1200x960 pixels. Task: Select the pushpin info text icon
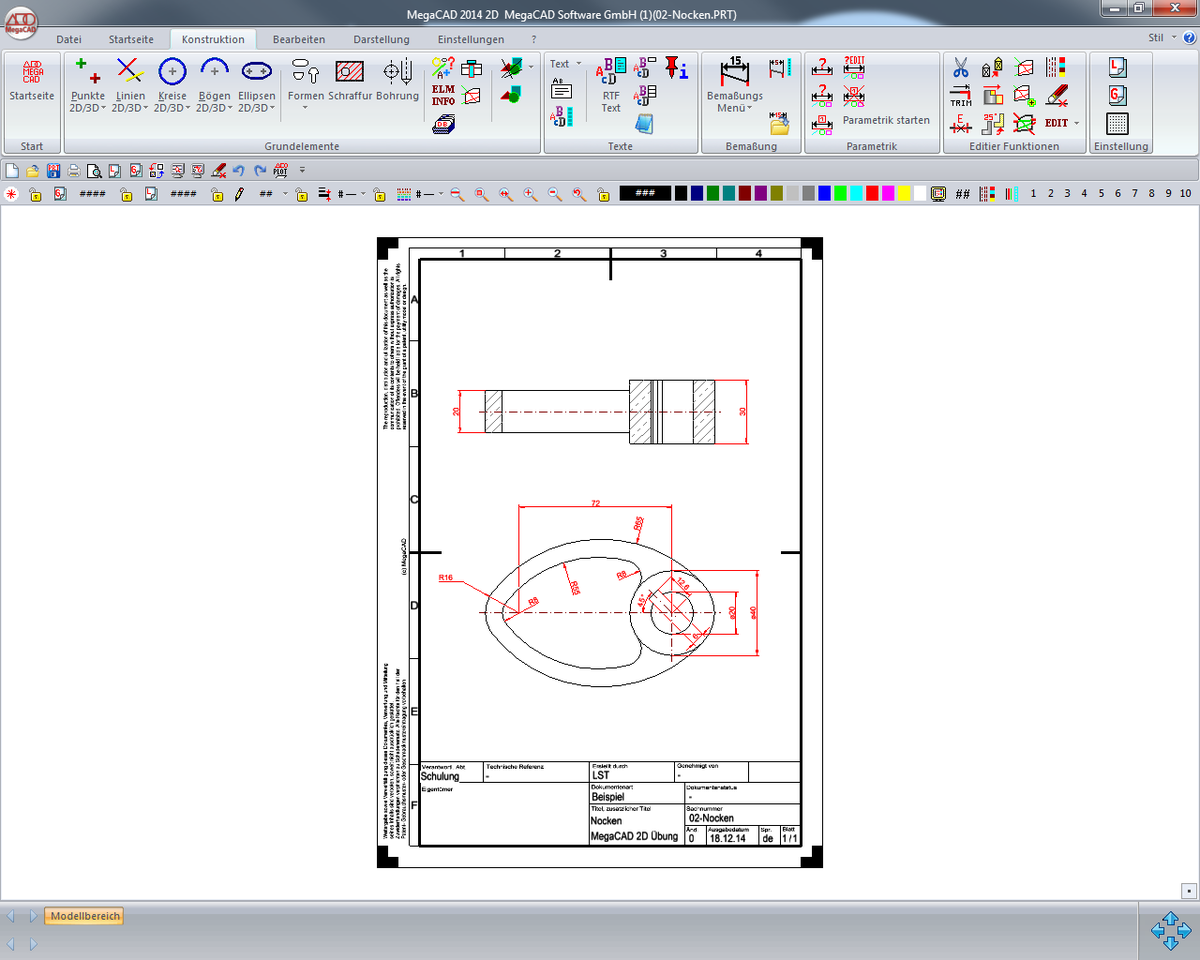[677, 67]
